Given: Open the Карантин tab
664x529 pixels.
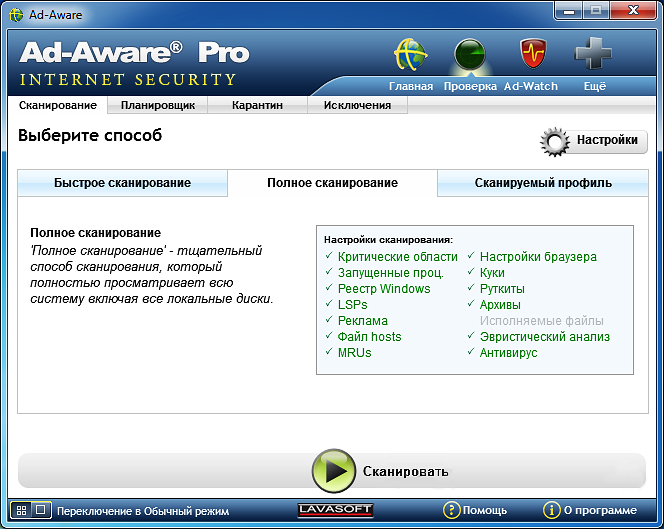Looking at the screenshot, I should 257,105.
